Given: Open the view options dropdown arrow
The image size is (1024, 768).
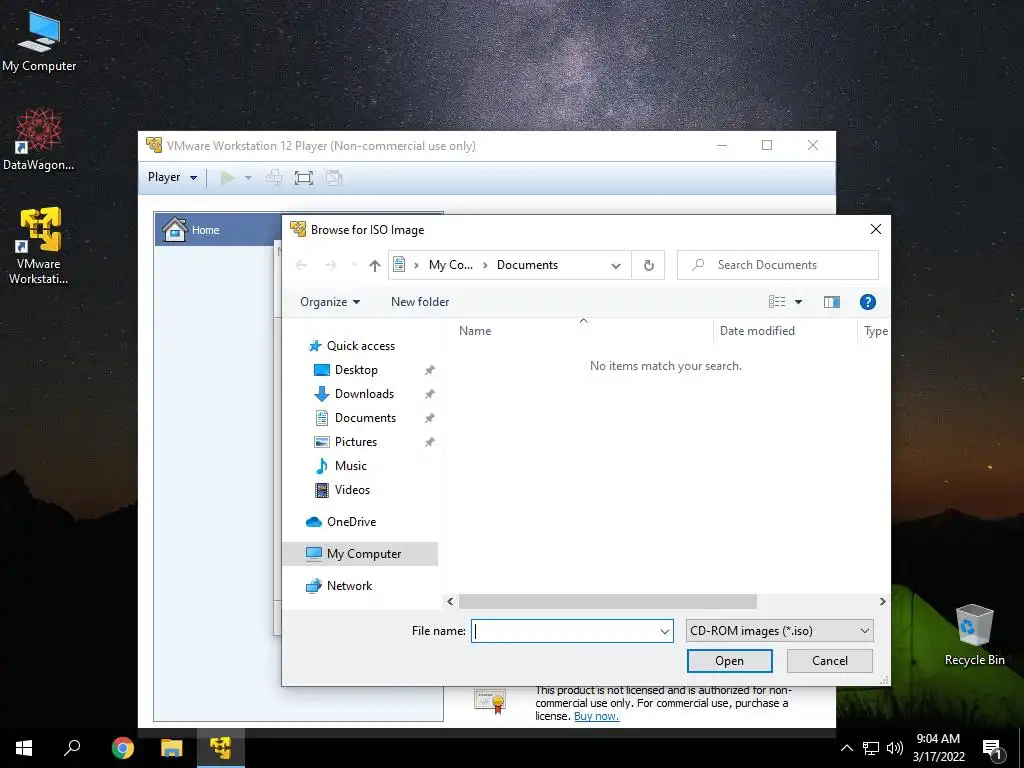Looking at the screenshot, I should (x=798, y=302).
